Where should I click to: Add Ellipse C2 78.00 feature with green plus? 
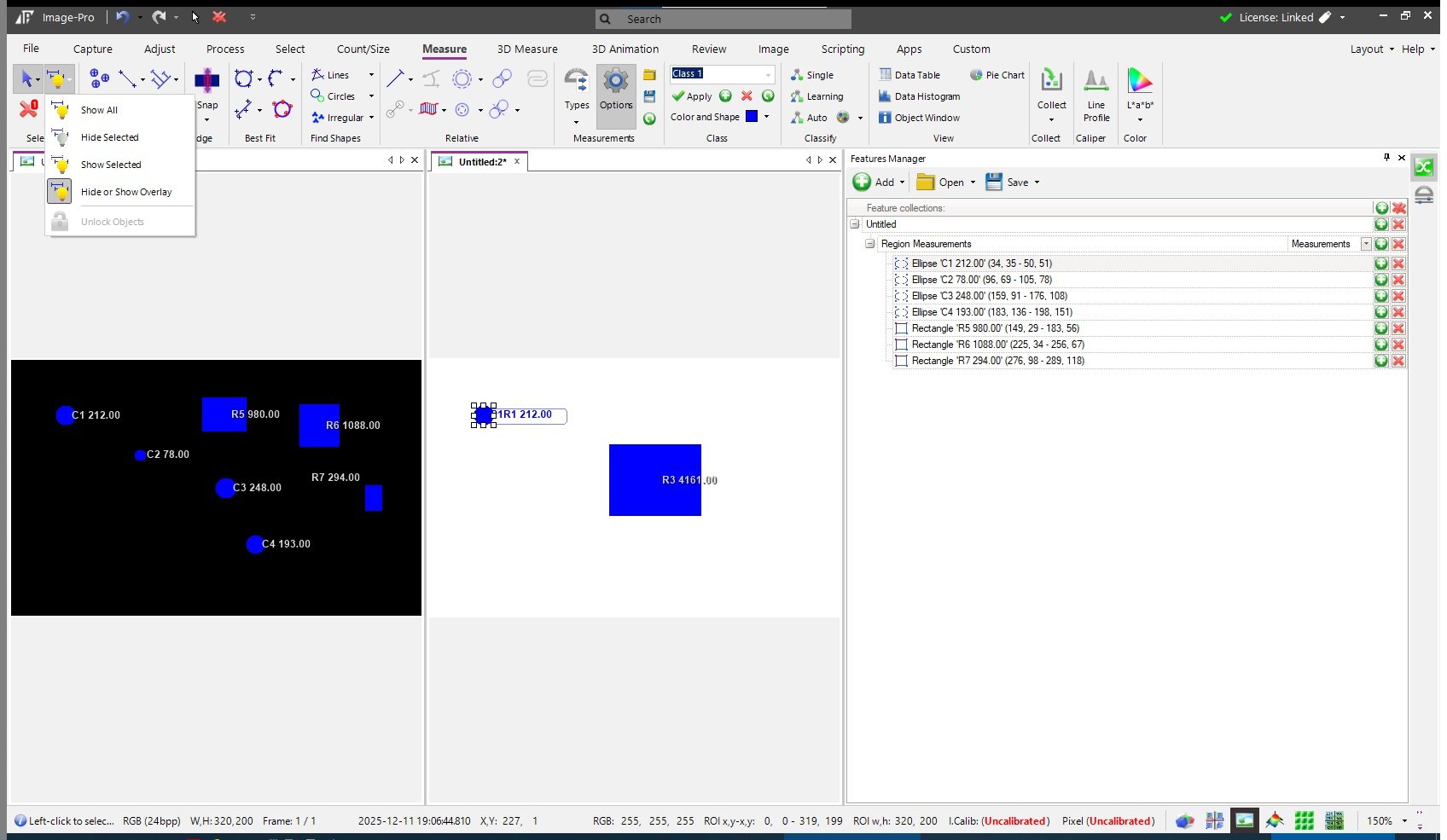click(1381, 280)
